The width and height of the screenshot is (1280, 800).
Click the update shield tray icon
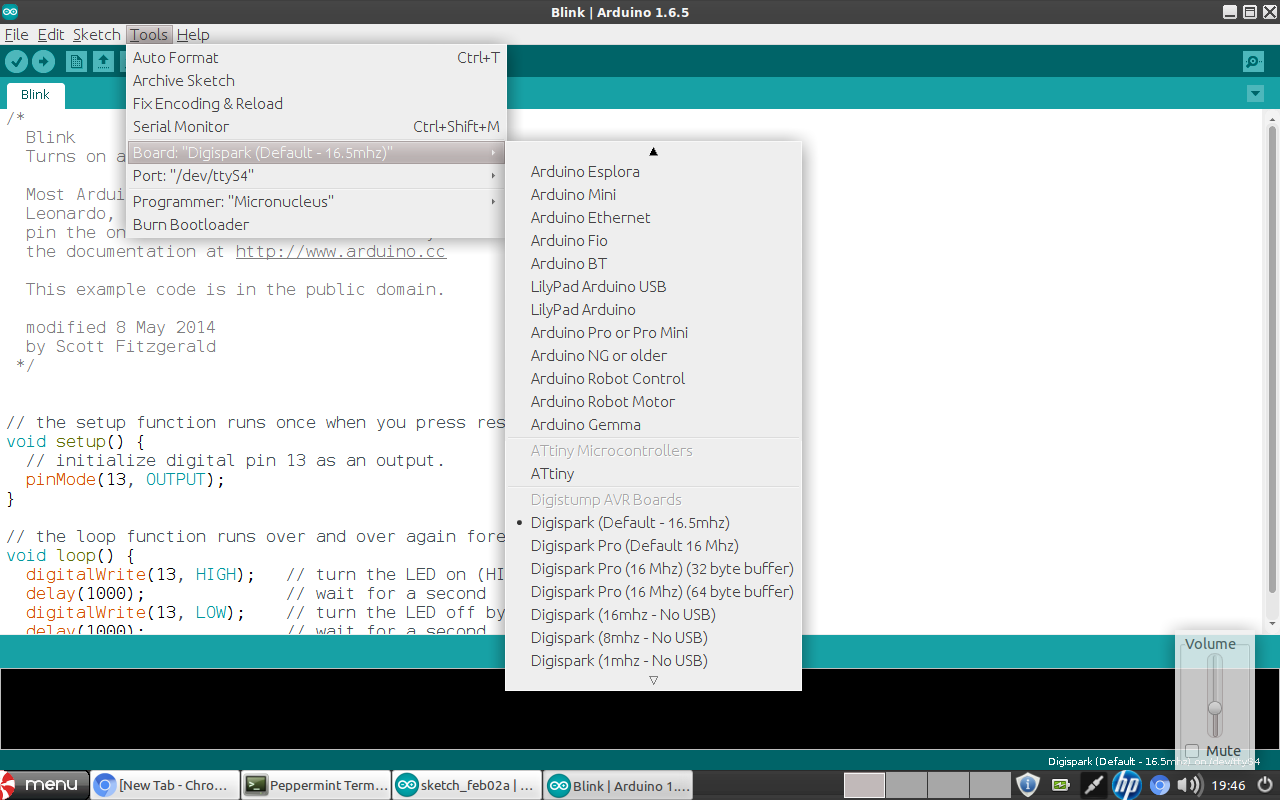click(x=1028, y=785)
